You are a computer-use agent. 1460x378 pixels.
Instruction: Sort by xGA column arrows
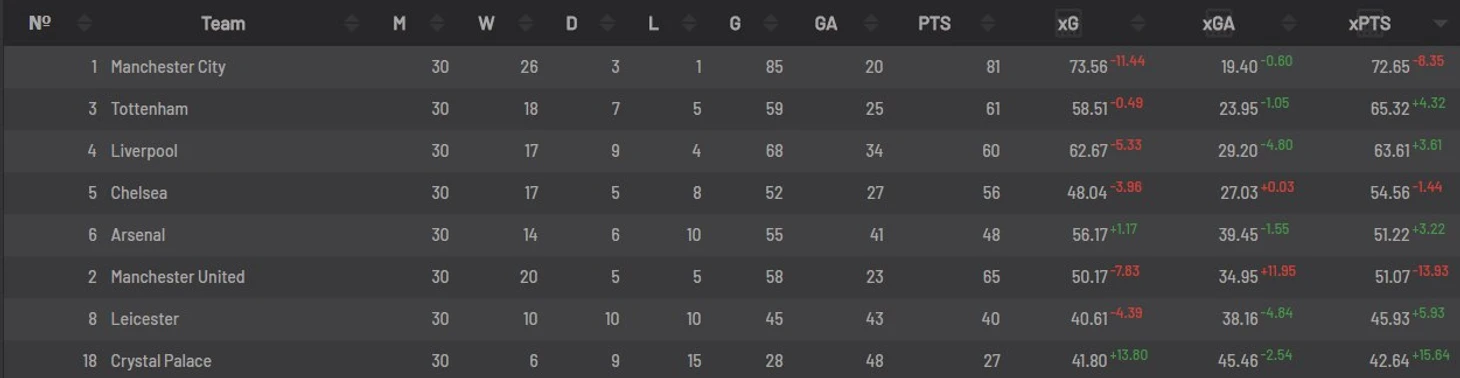pyautogui.click(x=1289, y=23)
